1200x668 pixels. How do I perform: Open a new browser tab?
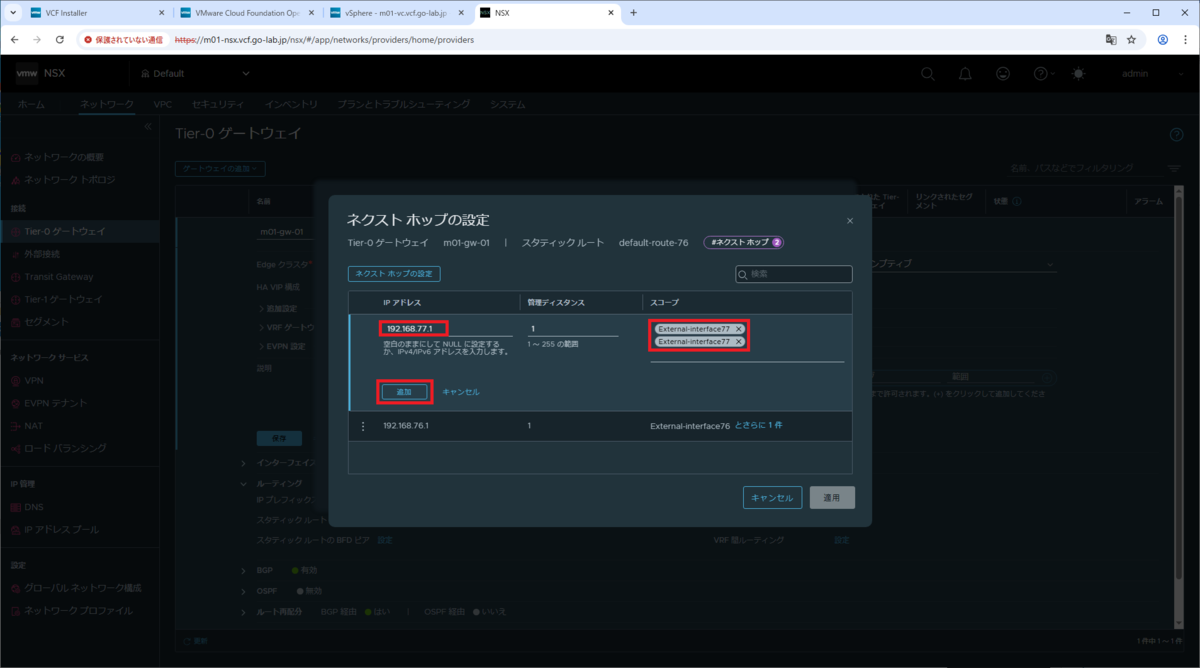point(633,13)
